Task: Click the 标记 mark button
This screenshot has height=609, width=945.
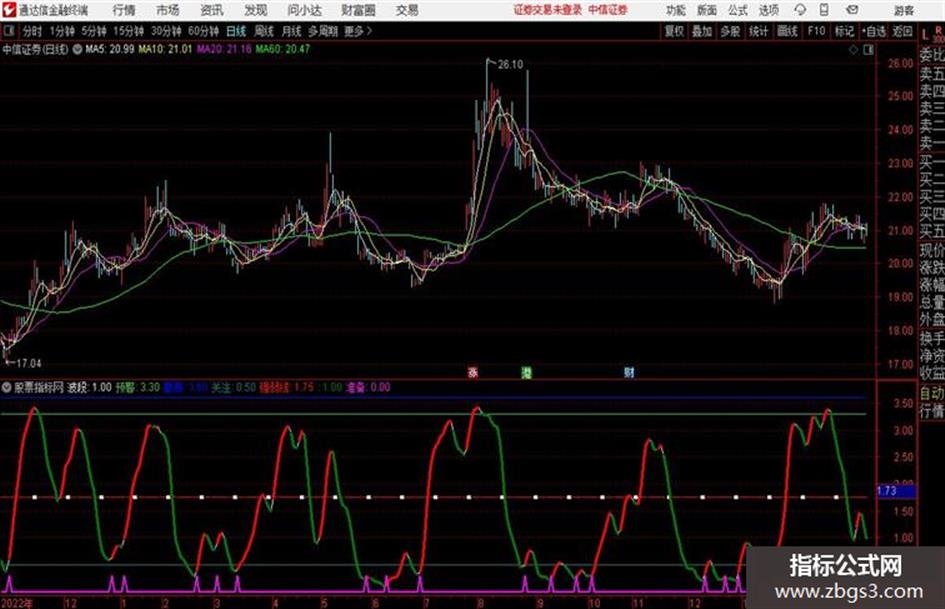Action: click(x=844, y=31)
